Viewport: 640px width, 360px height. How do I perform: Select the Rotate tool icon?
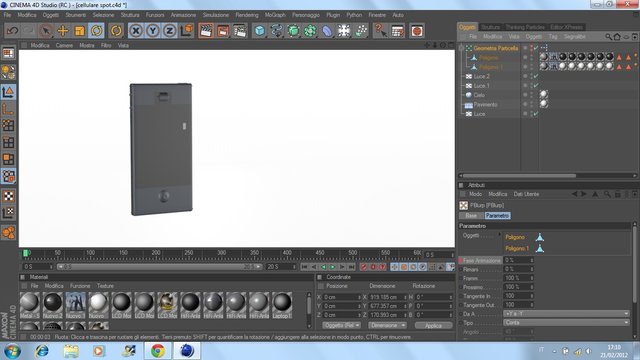pos(97,31)
